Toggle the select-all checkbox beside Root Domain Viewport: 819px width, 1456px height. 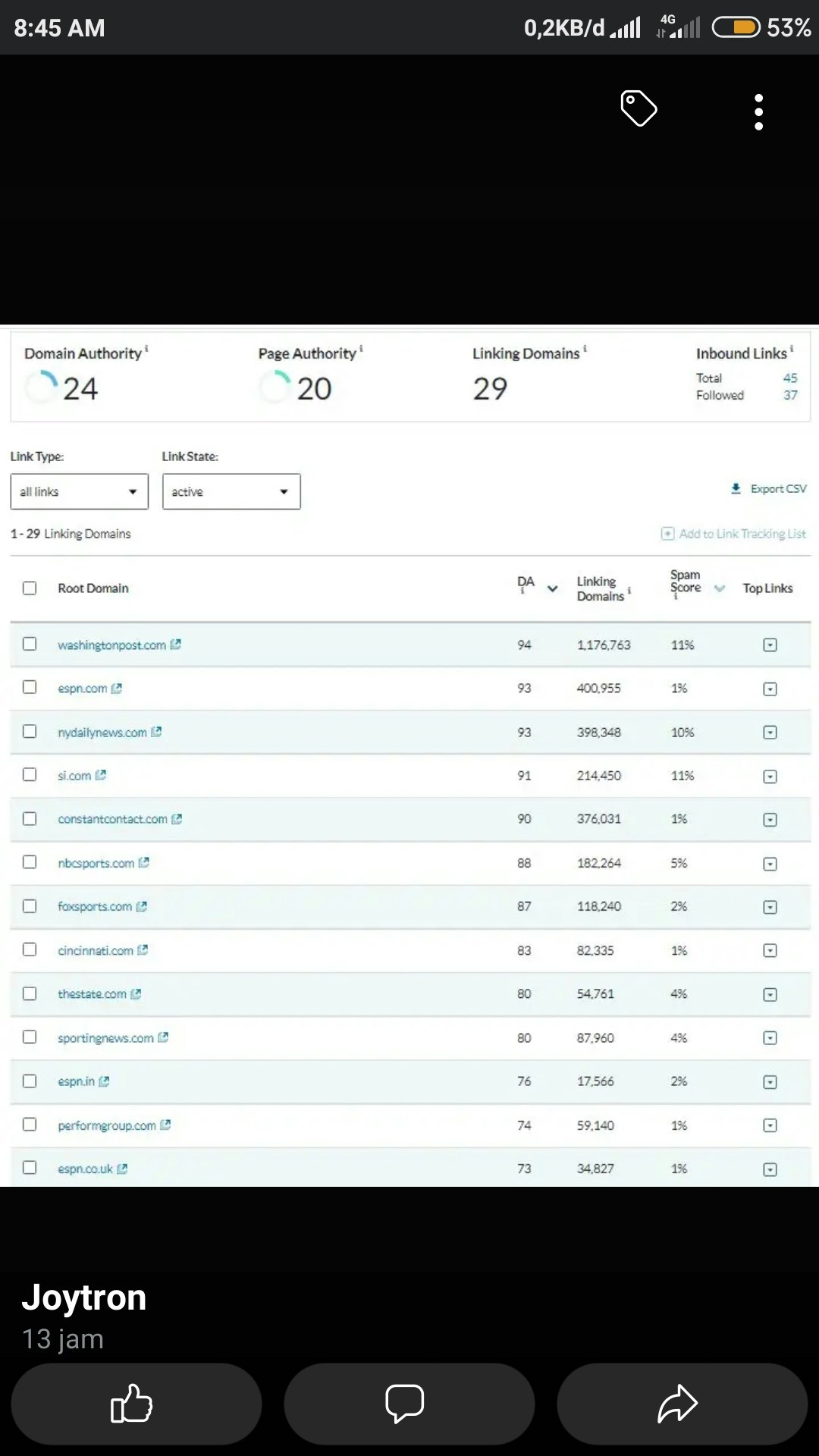click(30, 588)
